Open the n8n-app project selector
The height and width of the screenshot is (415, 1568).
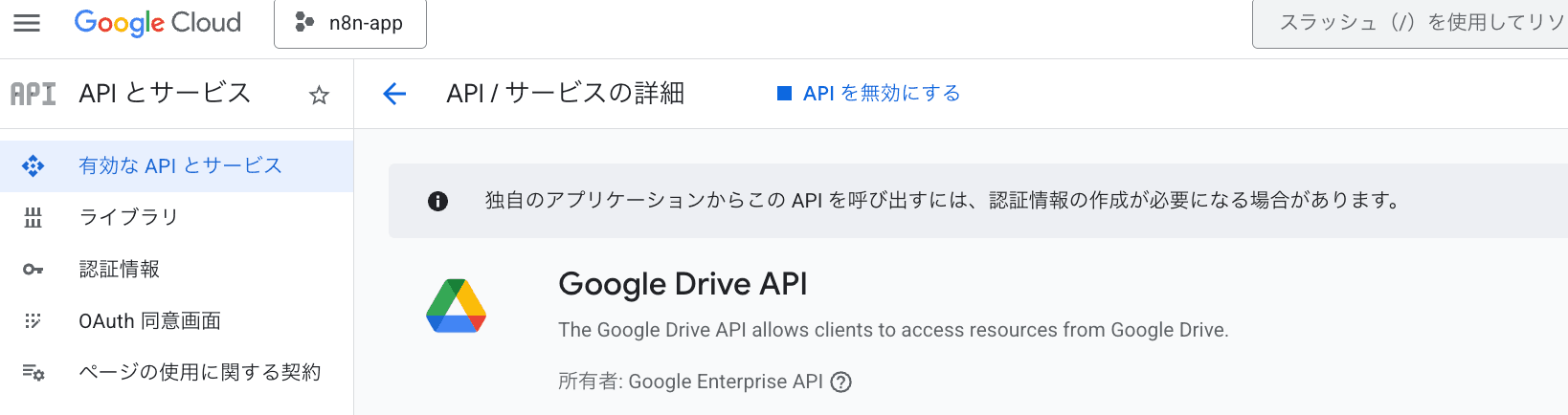[x=350, y=23]
